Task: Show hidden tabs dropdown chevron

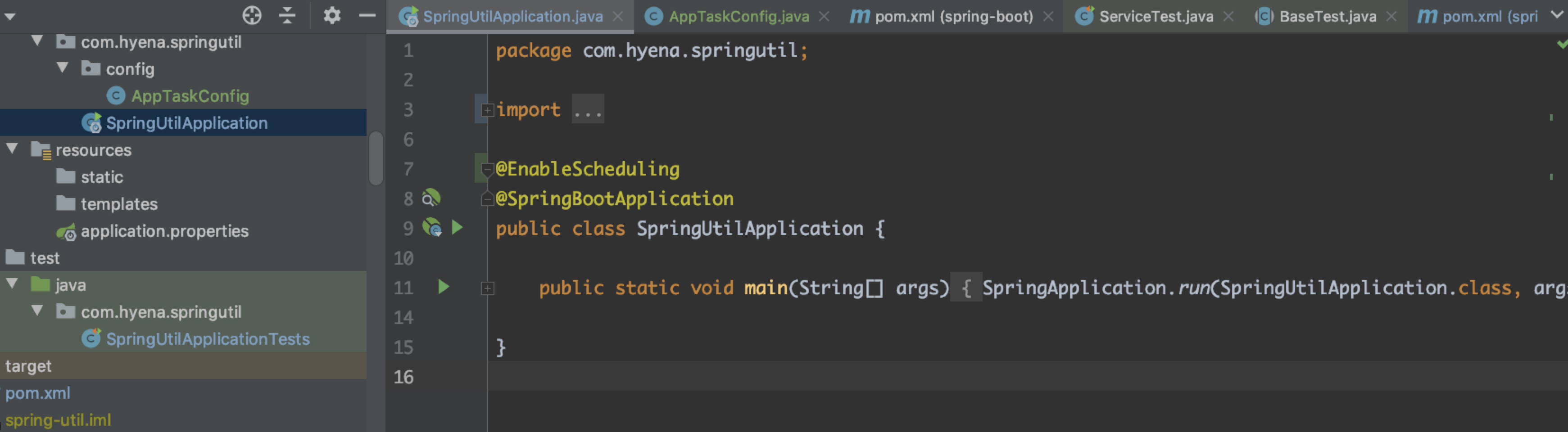Action: pyautogui.click(x=1557, y=15)
